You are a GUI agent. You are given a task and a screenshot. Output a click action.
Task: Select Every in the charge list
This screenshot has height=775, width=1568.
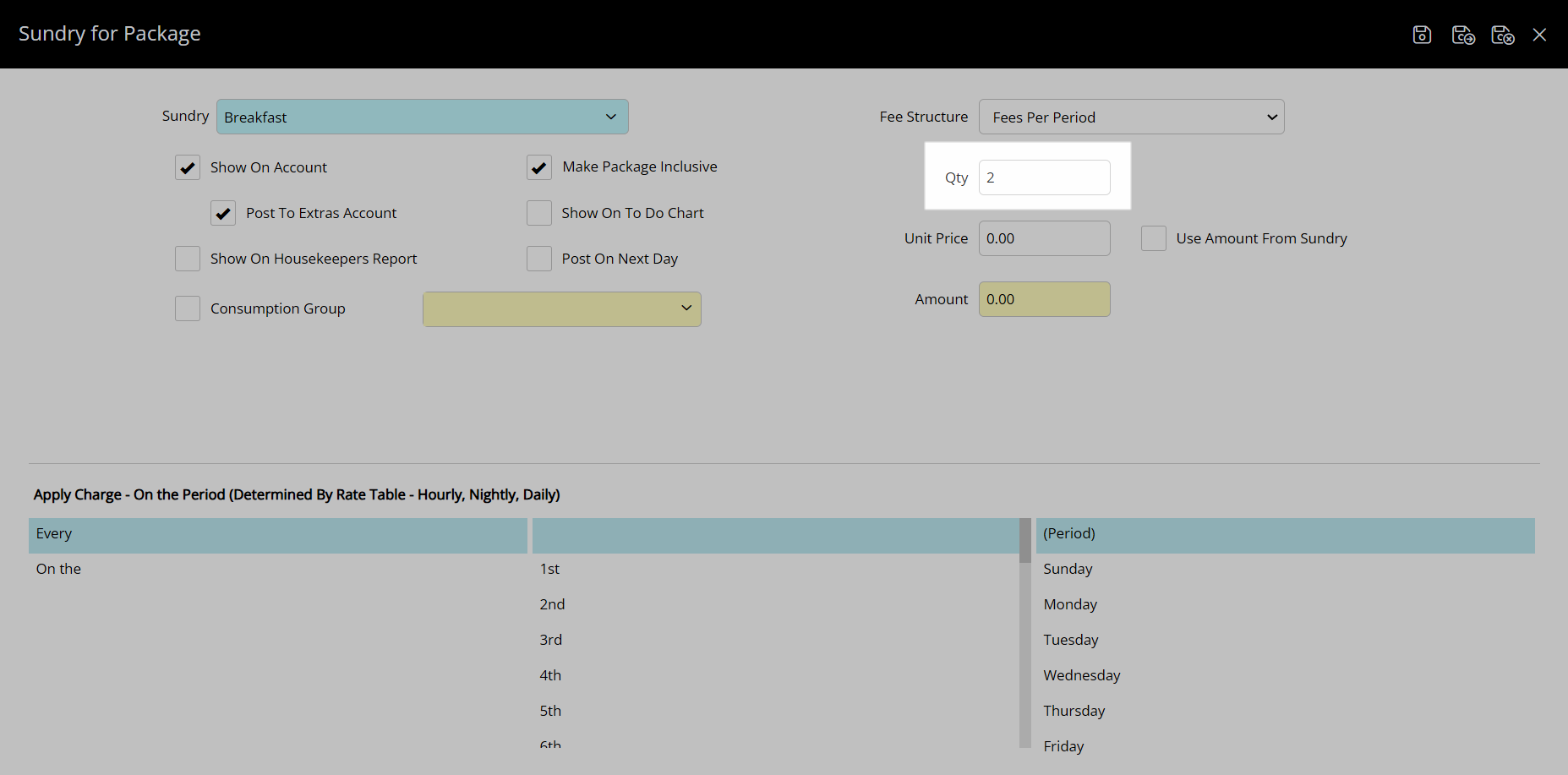(x=277, y=534)
